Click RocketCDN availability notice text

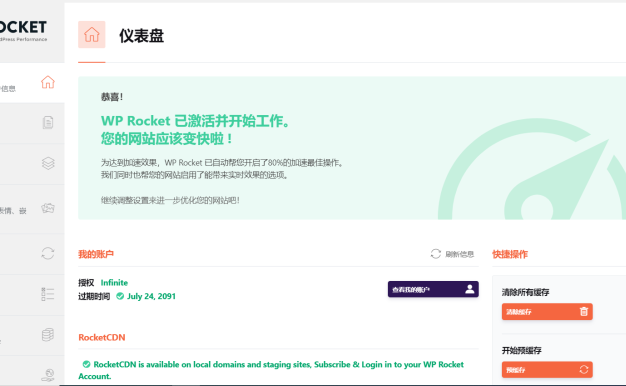click(x=271, y=370)
